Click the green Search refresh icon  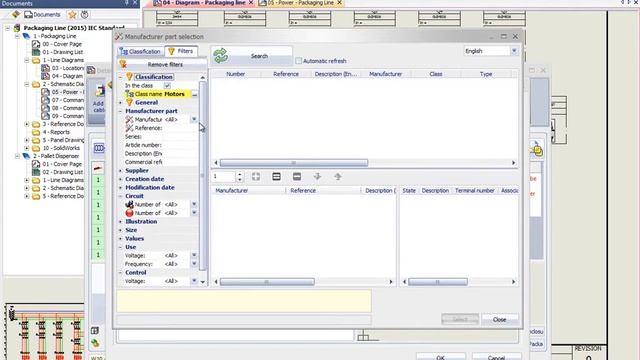coord(221,56)
